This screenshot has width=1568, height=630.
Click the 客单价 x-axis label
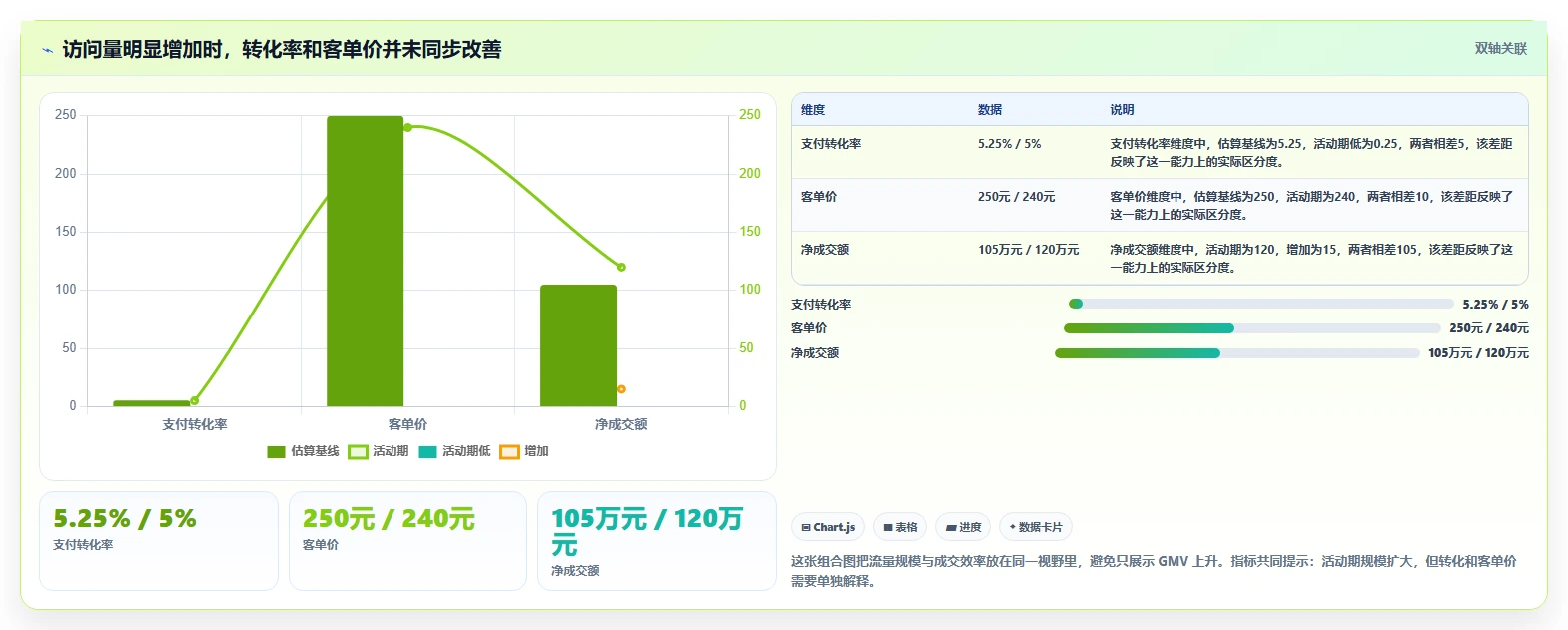tap(407, 424)
